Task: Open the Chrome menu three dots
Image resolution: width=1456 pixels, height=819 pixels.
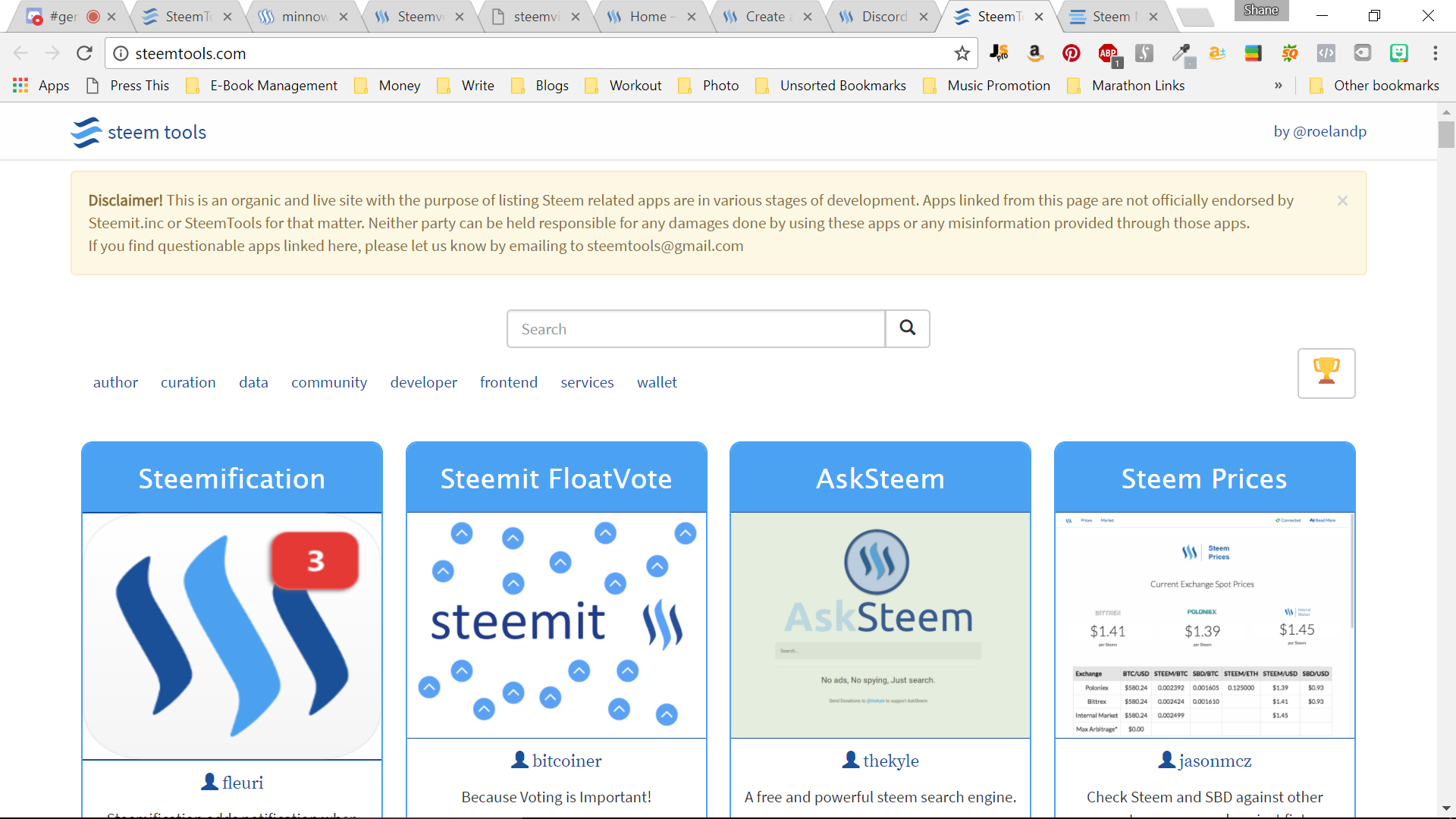Action: click(1435, 53)
